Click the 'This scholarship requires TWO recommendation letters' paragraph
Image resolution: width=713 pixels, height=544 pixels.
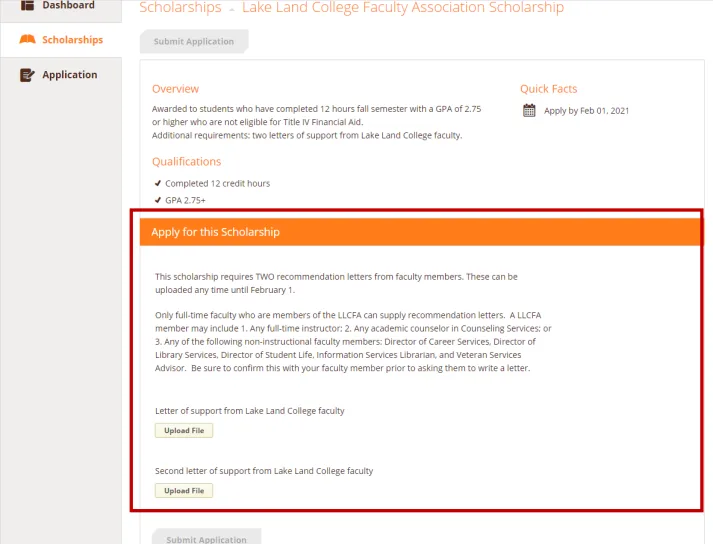336,283
